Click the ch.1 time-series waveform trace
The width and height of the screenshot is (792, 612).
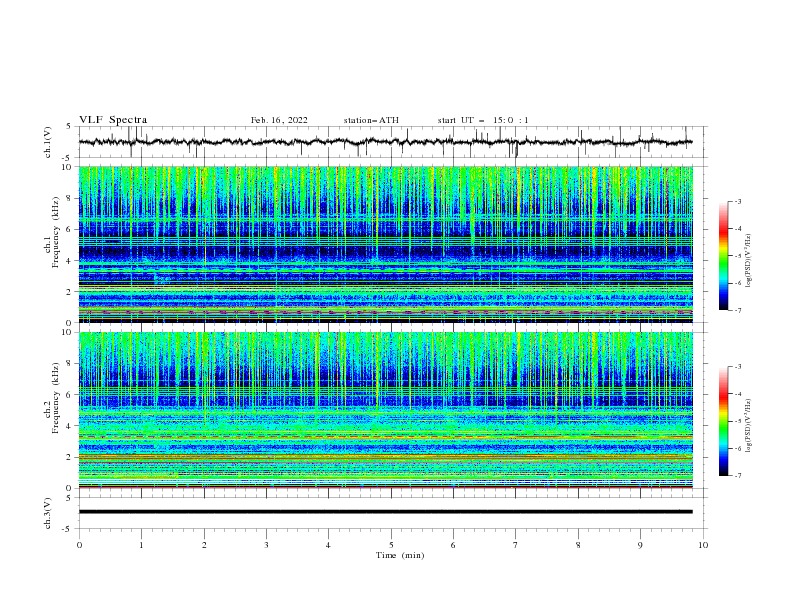385,142
